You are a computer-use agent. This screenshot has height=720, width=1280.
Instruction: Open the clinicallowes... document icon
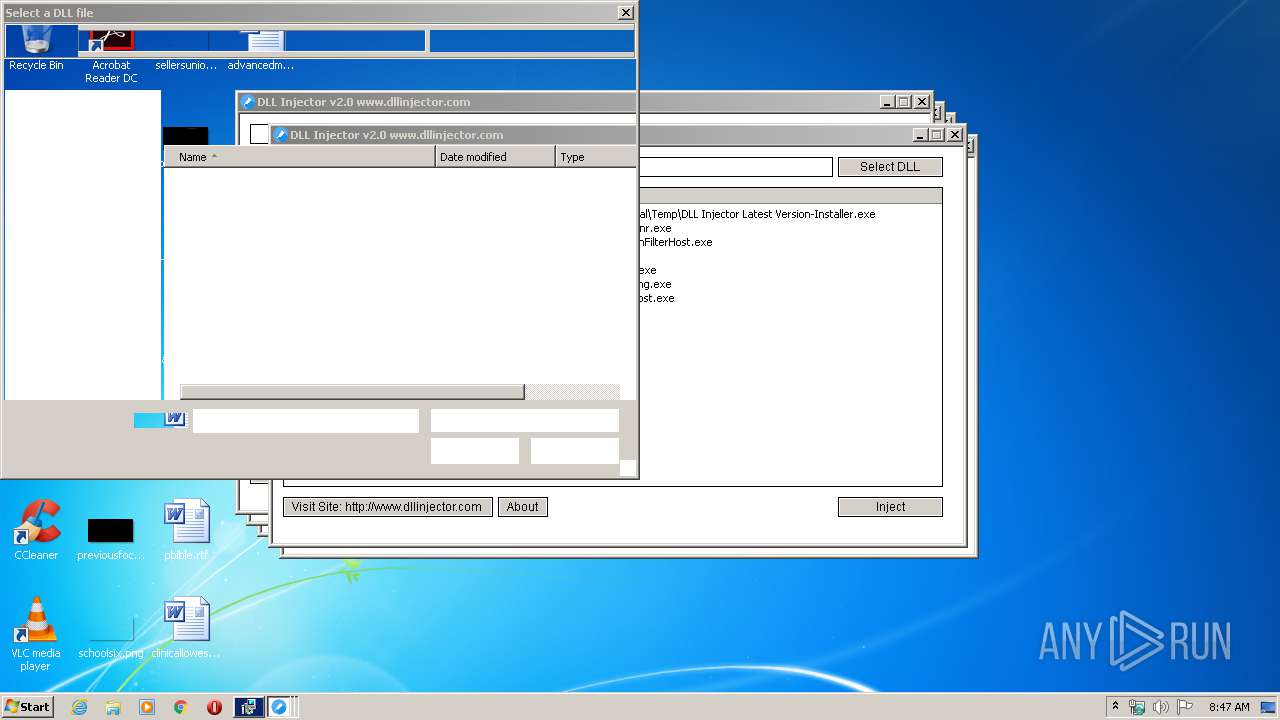tap(186, 628)
